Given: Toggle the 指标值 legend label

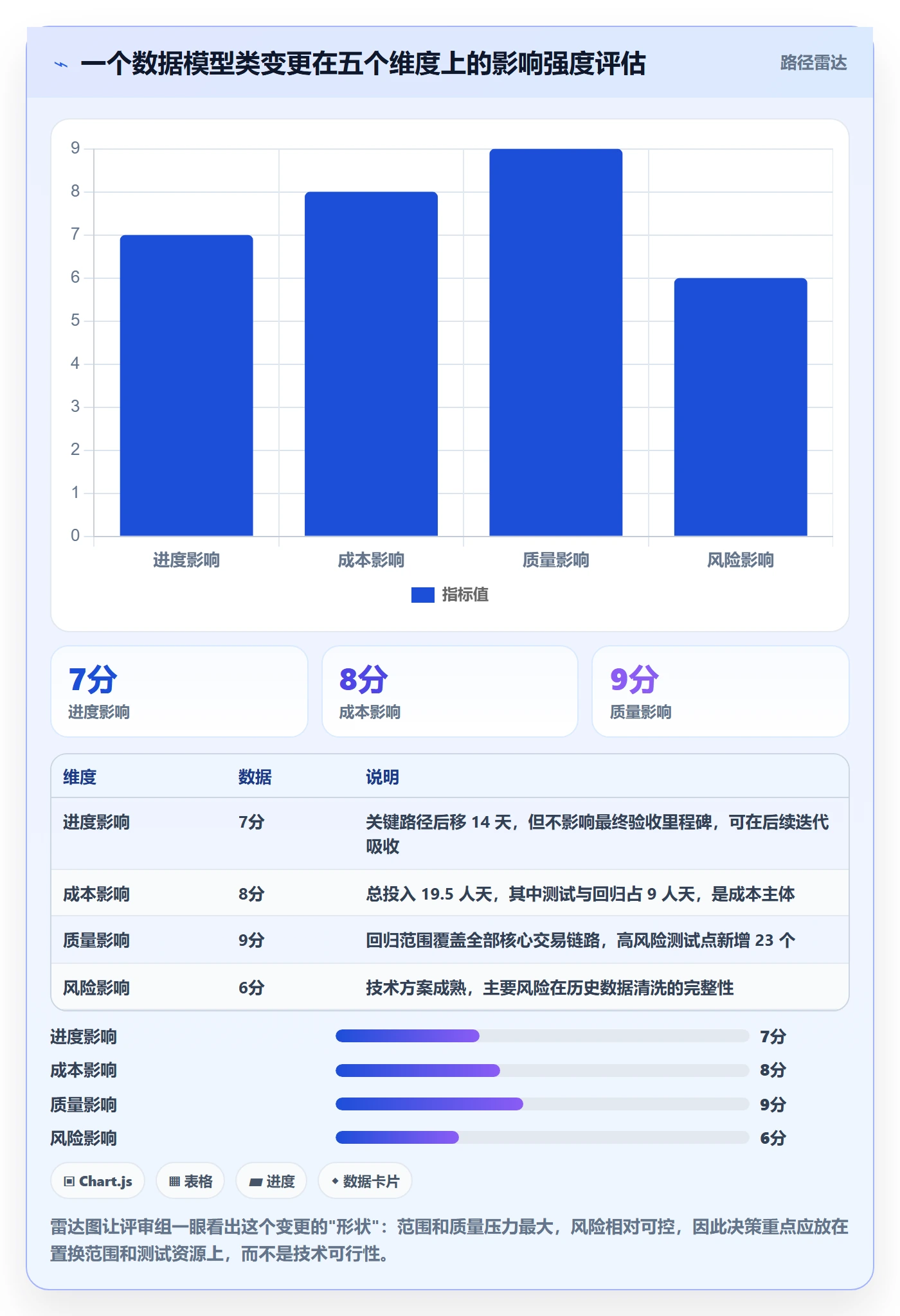Looking at the screenshot, I should point(465,595).
